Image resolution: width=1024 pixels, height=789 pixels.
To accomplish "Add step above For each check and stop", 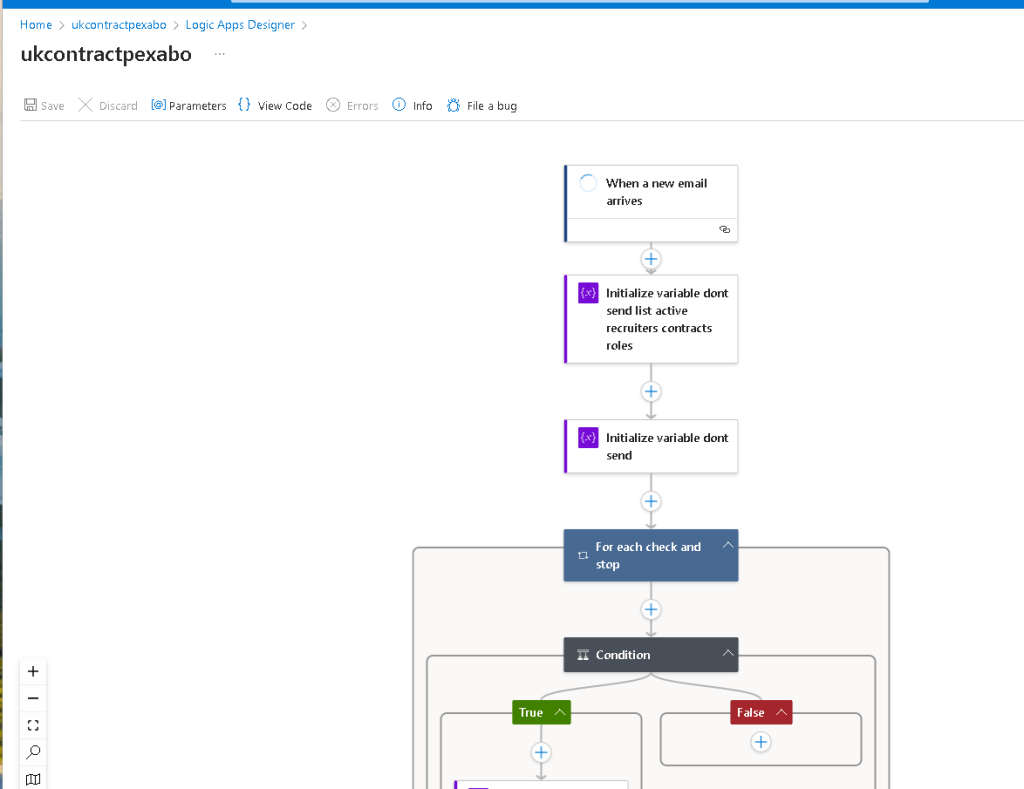I will point(651,501).
